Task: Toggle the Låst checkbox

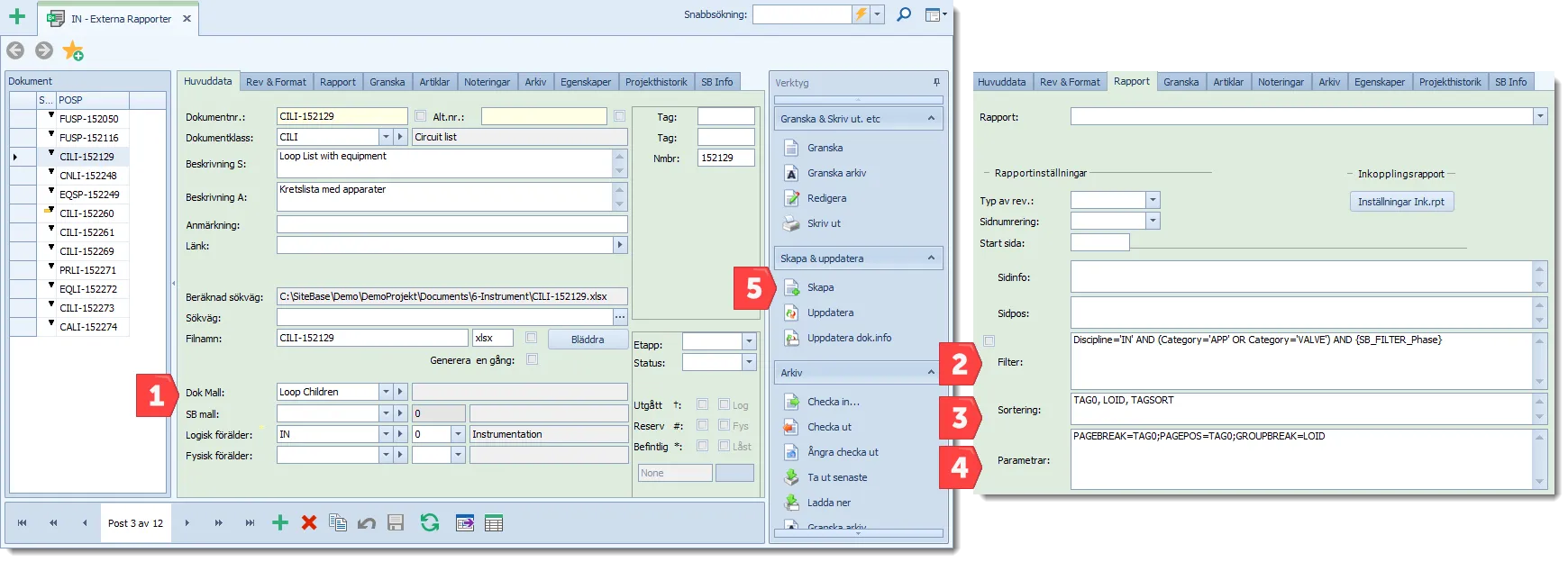Action: click(x=725, y=446)
